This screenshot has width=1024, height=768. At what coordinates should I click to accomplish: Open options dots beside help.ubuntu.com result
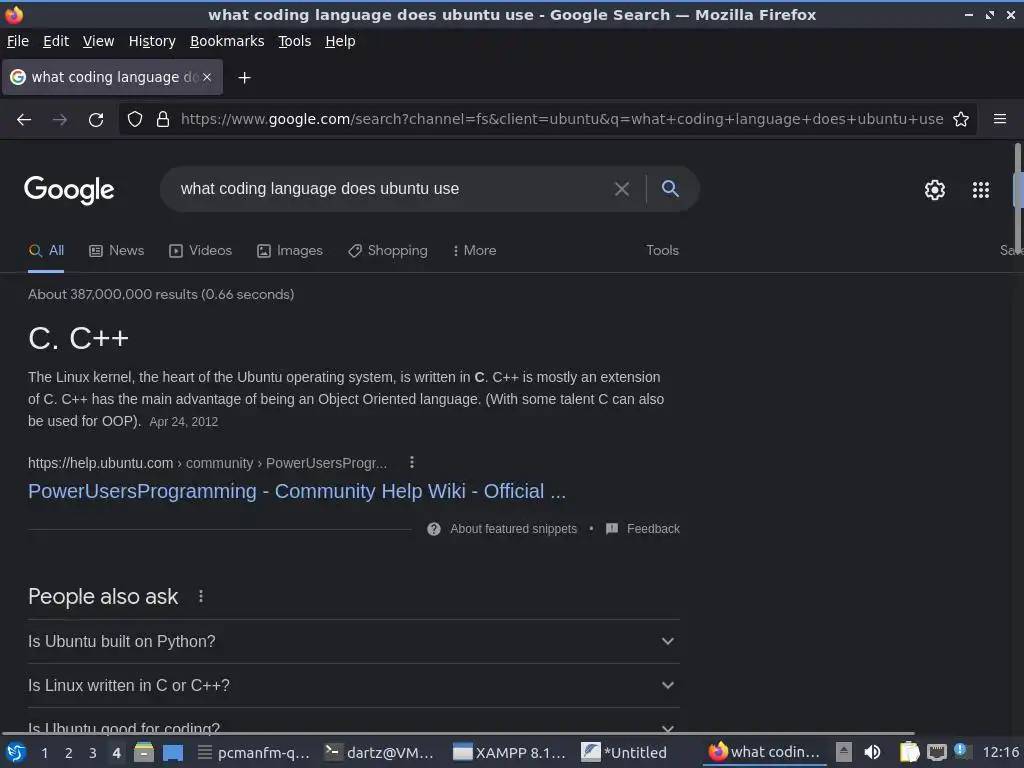click(411, 462)
